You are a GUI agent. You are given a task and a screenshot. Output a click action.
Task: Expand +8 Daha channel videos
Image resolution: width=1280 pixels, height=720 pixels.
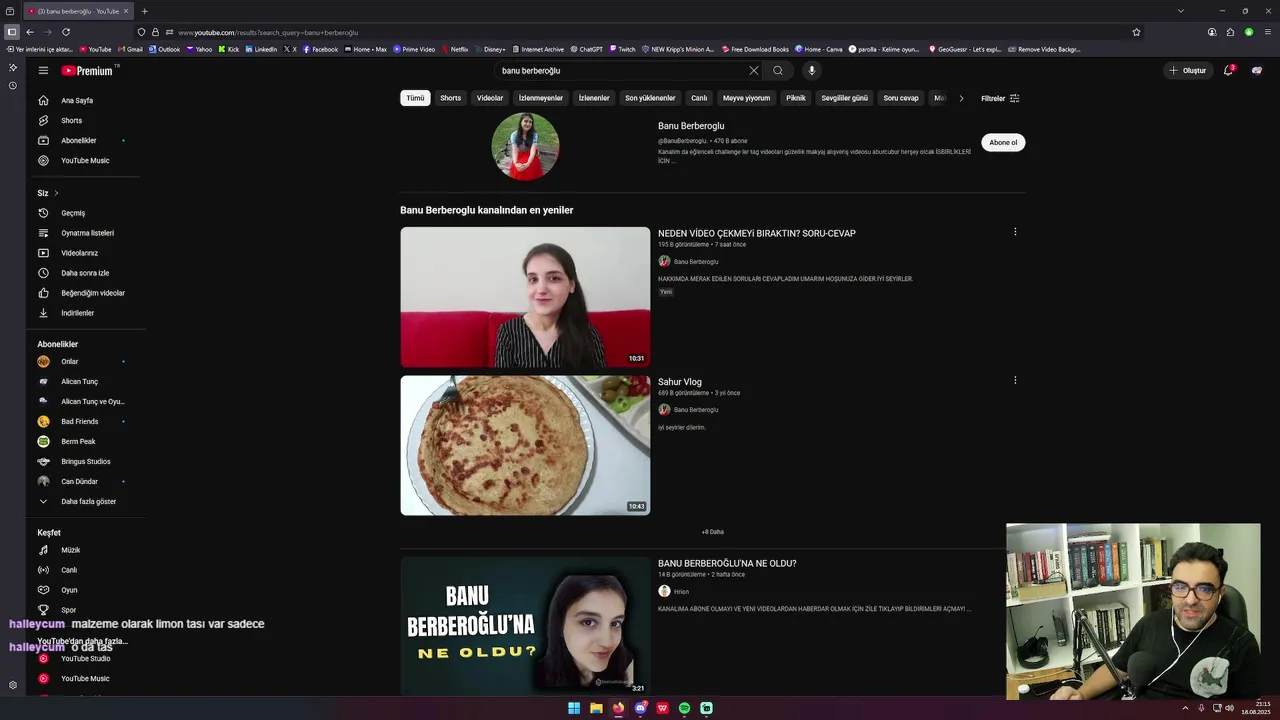tap(713, 532)
